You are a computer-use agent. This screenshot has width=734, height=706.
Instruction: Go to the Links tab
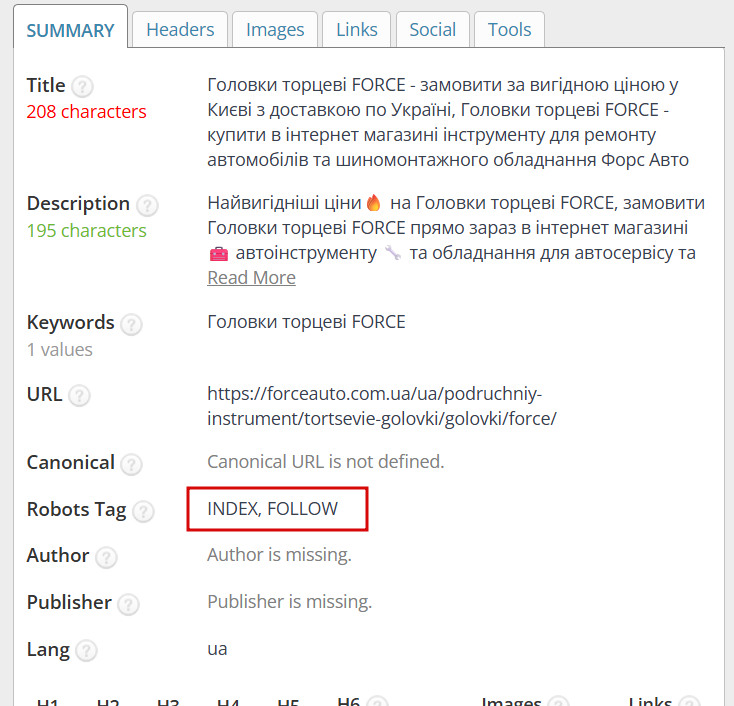pyautogui.click(x=357, y=30)
